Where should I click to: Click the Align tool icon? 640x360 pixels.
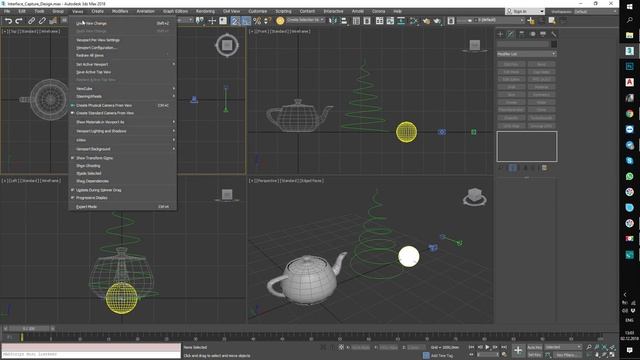[344, 20]
